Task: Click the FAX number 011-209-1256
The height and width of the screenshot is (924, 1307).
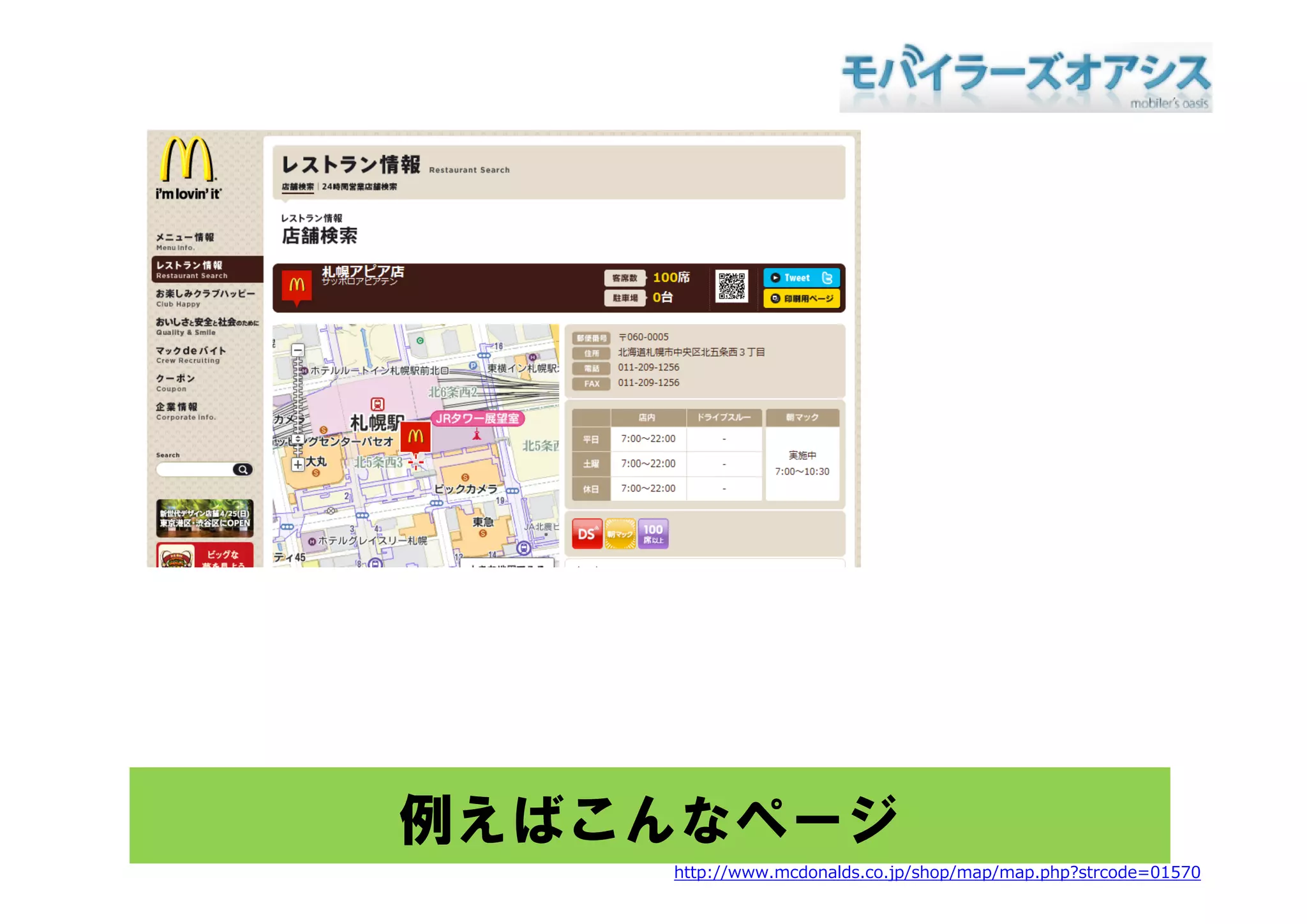Action: [x=648, y=383]
